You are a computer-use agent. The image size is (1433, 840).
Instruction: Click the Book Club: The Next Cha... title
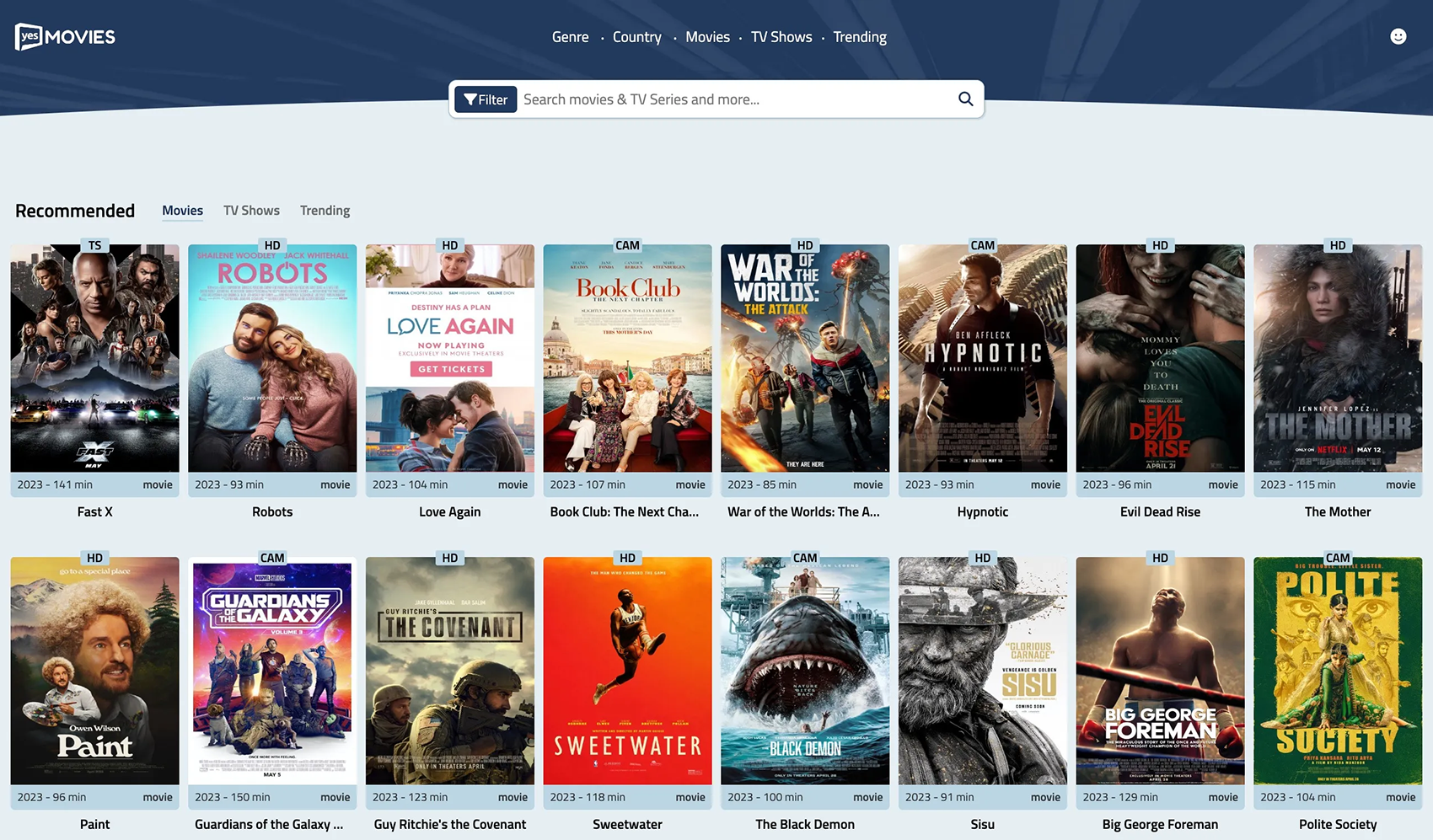tap(625, 511)
